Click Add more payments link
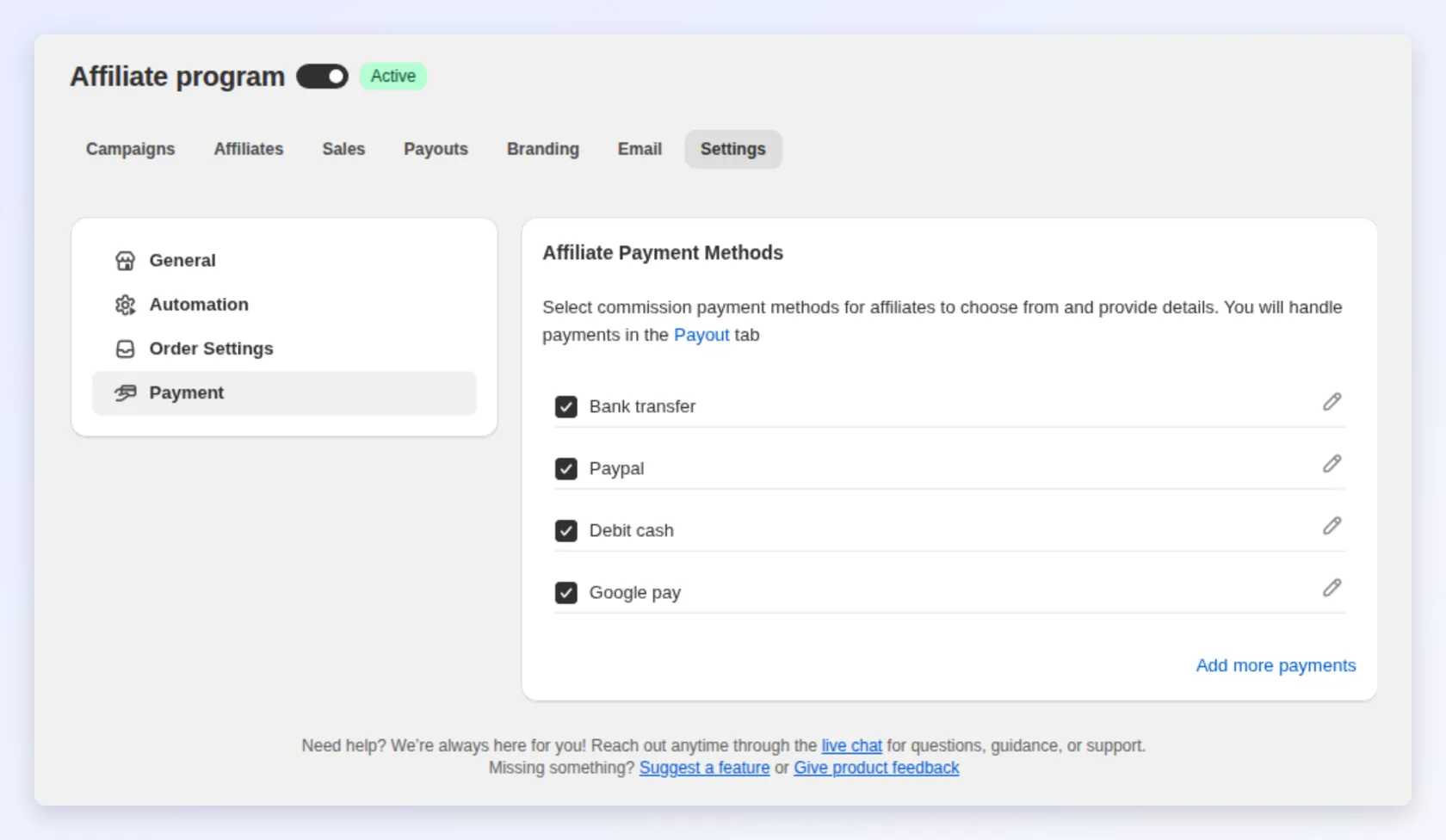The width and height of the screenshot is (1446, 840). point(1276,665)
